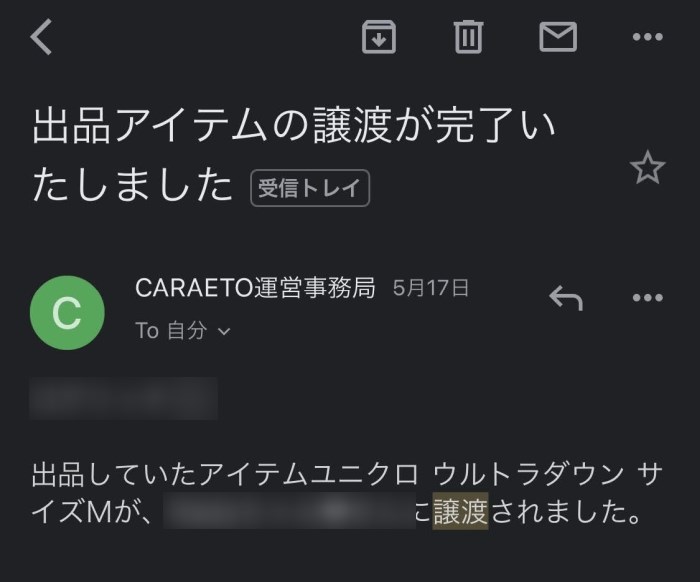The image size is (700, 582).
Task: Tap the highlighted word 譲渡 in body
Action: [x=460, y=511]
